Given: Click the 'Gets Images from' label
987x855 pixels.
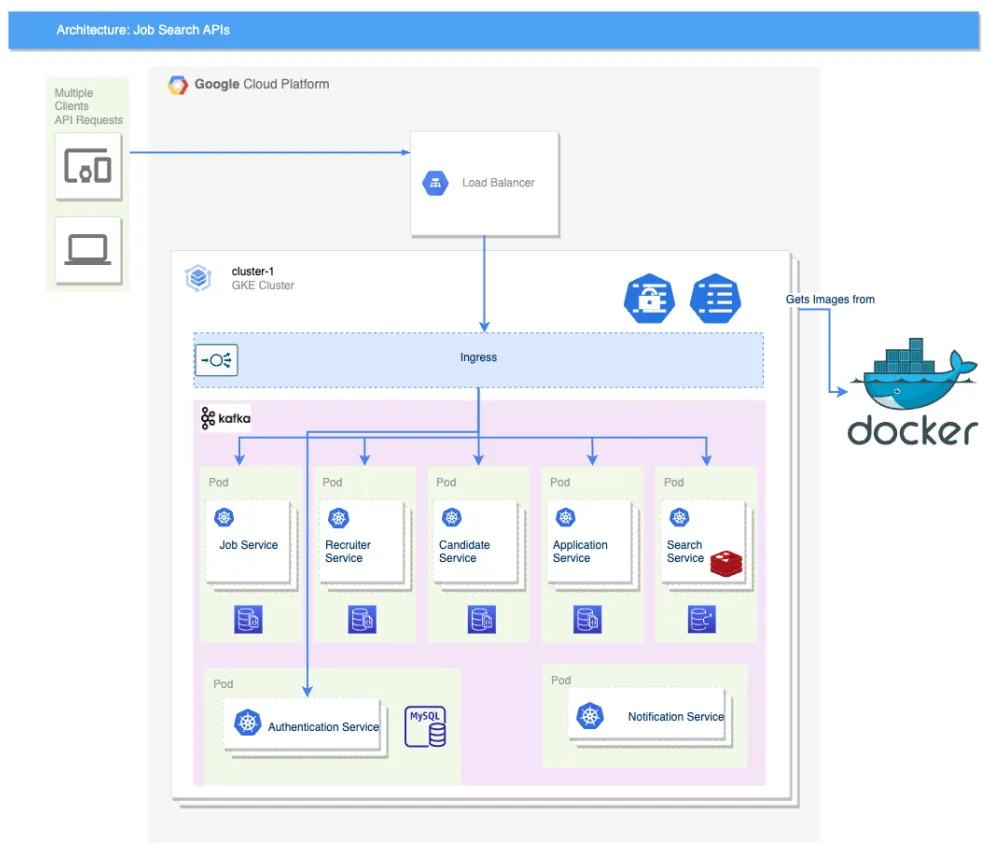Looking at the screenshot, I should pos(830,299).
